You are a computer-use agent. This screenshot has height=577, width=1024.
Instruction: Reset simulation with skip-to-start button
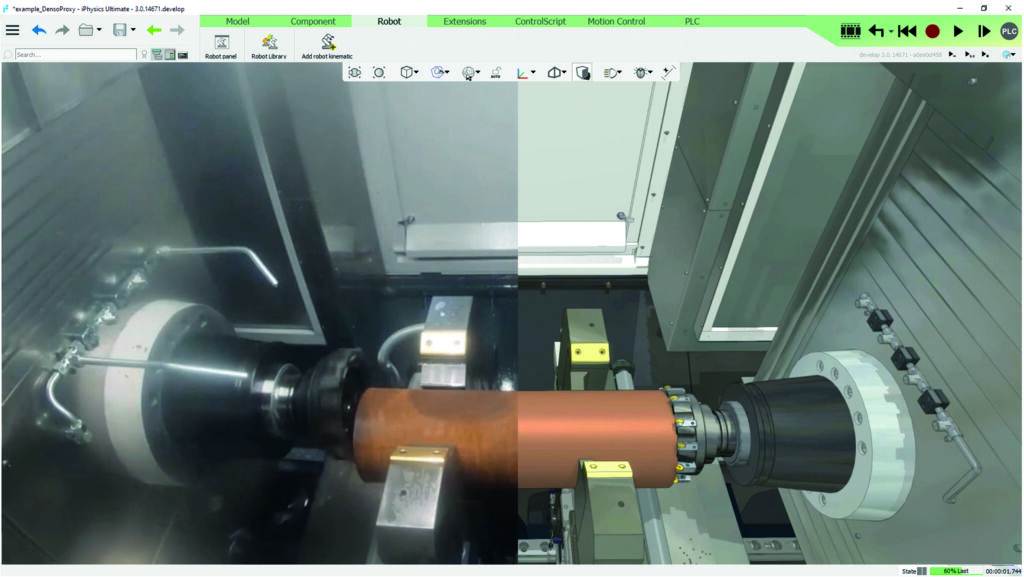click(907, 31)
